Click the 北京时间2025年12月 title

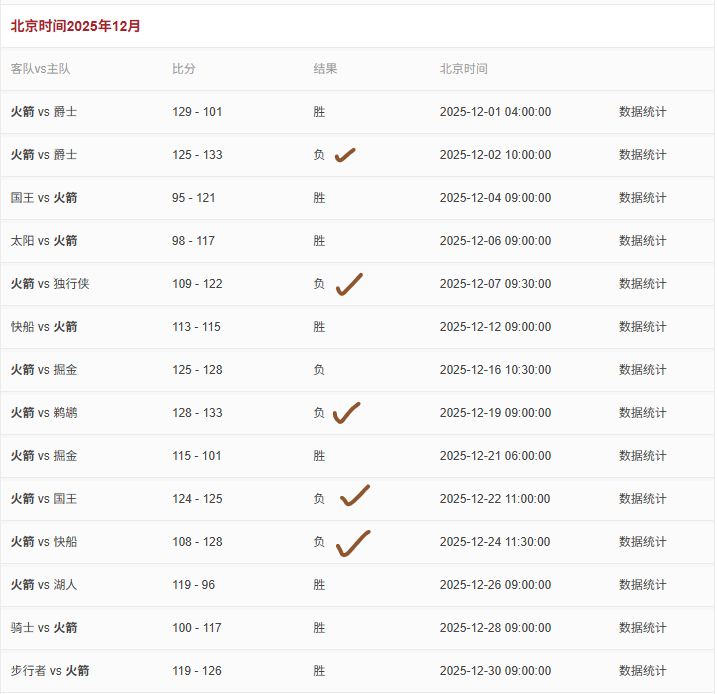[x=76, y=26]
